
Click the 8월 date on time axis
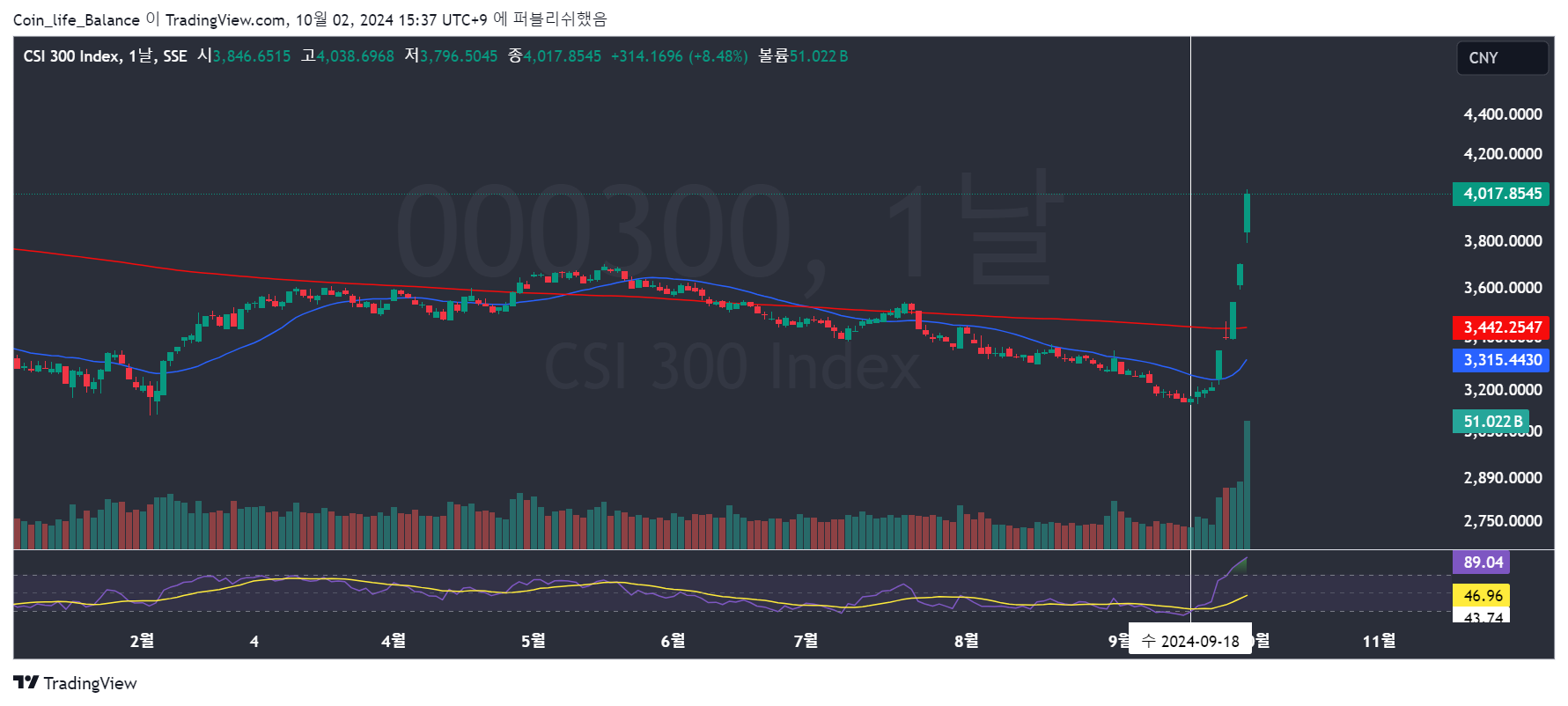(x=966, y=641)
